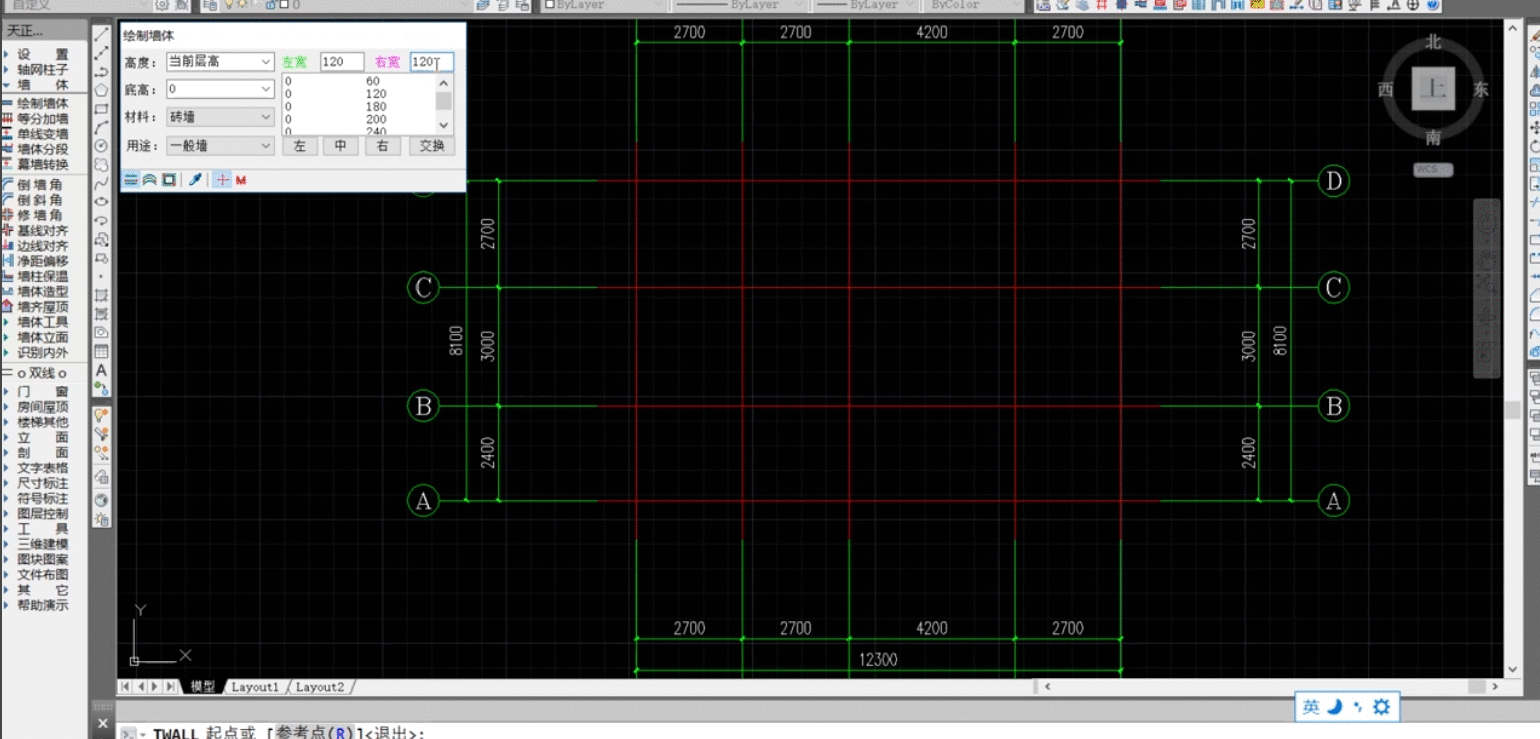
Task: Choose the rectangular wall drawing mode icon
Action: click(x=169, y=180)
